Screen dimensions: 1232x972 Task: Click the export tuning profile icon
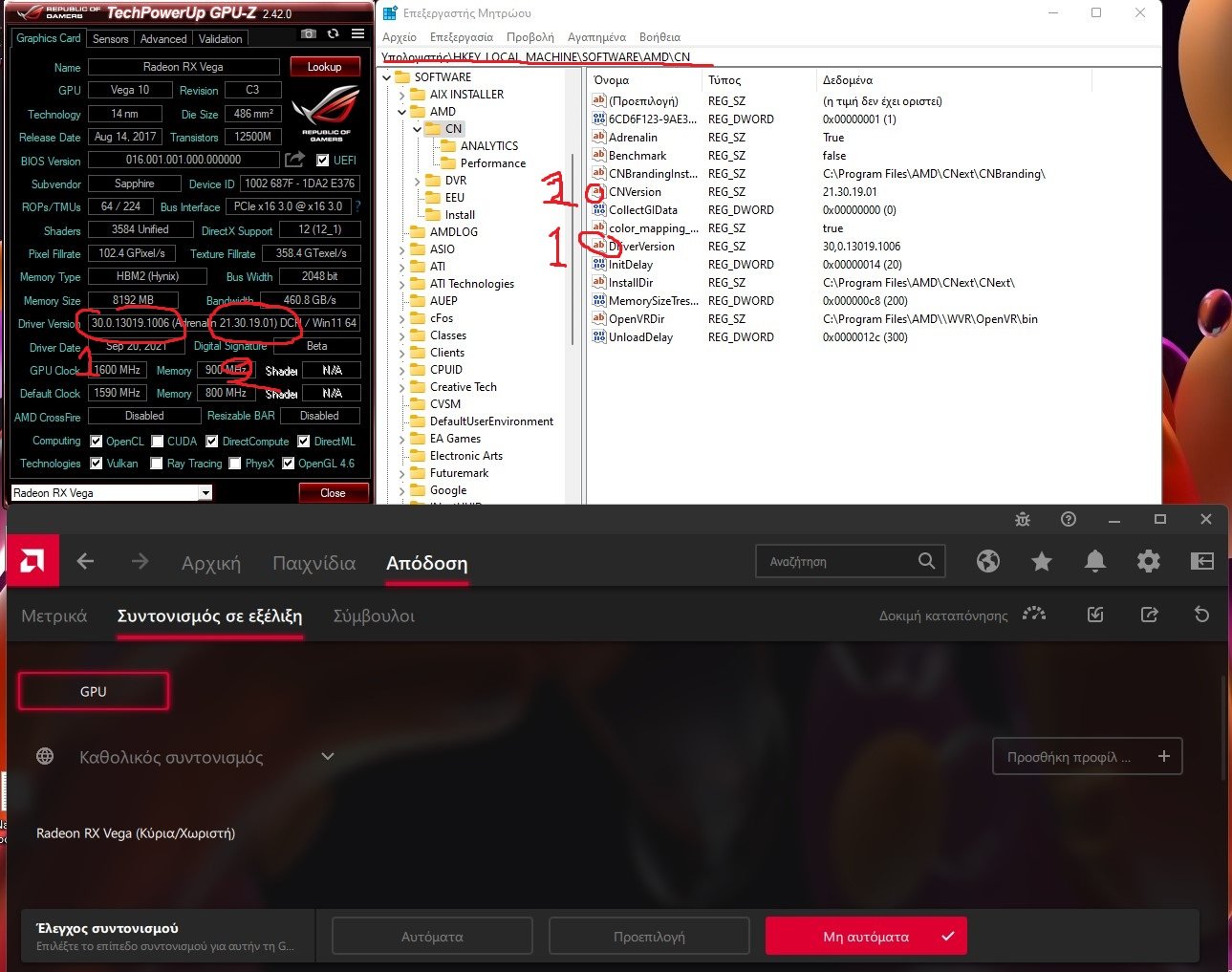1150,615
